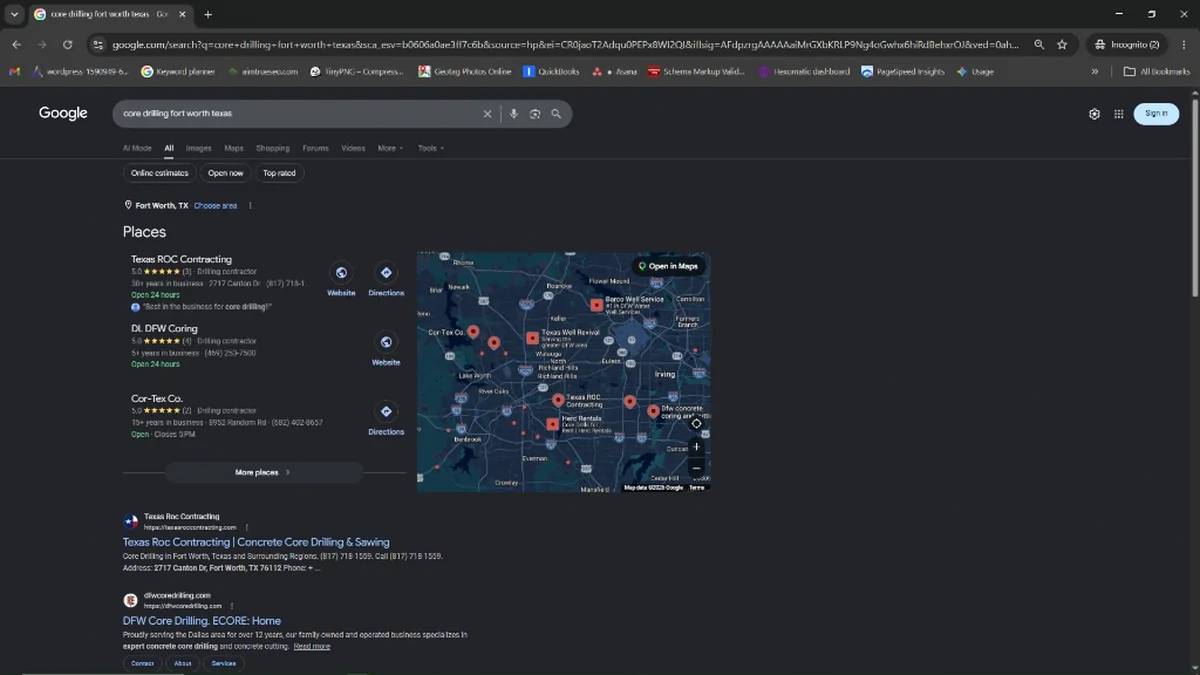Expand the hidden bookmarks overflow chevron
The width and height of the screenshot is (1200, 675).
[1095, 71]
